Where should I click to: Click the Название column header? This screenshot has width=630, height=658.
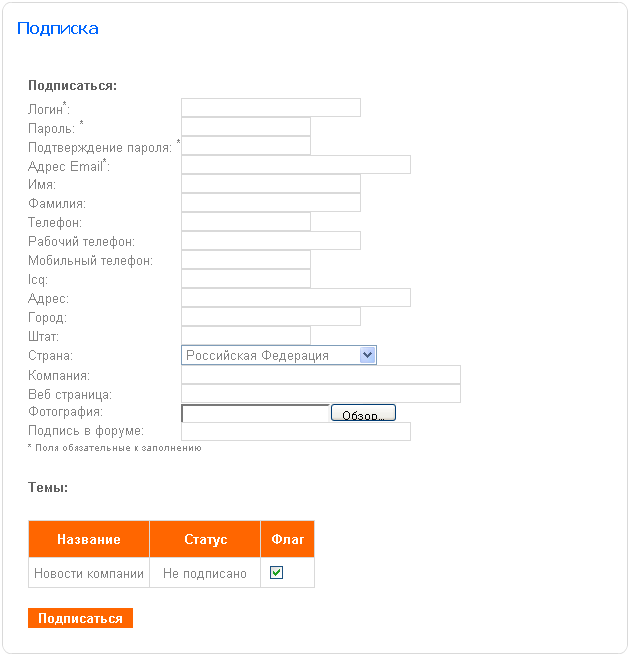[x=89, y=539]
